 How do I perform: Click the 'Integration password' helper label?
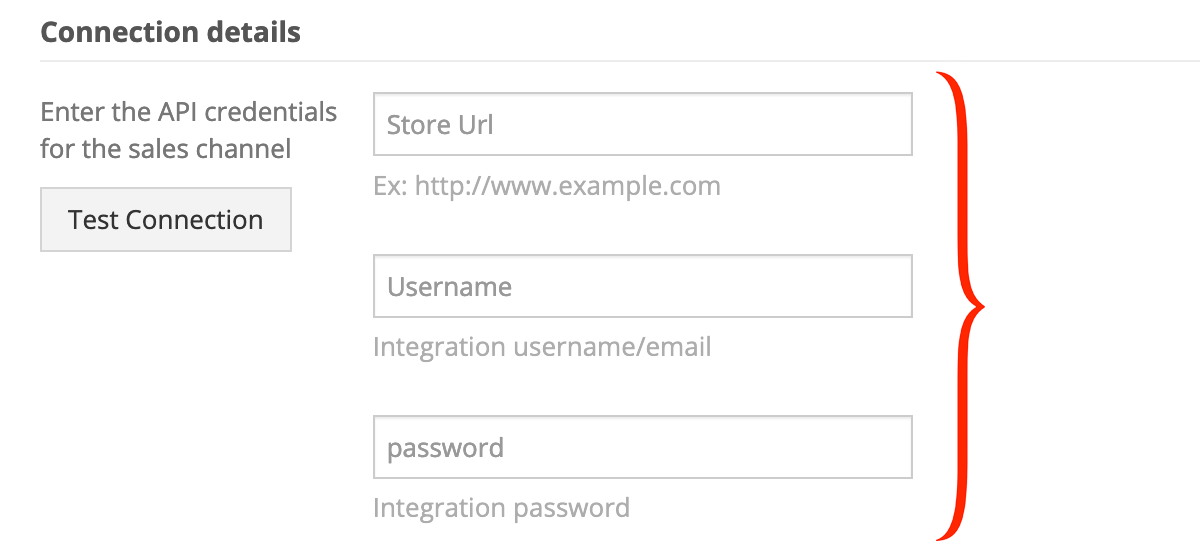pos(501,508)
